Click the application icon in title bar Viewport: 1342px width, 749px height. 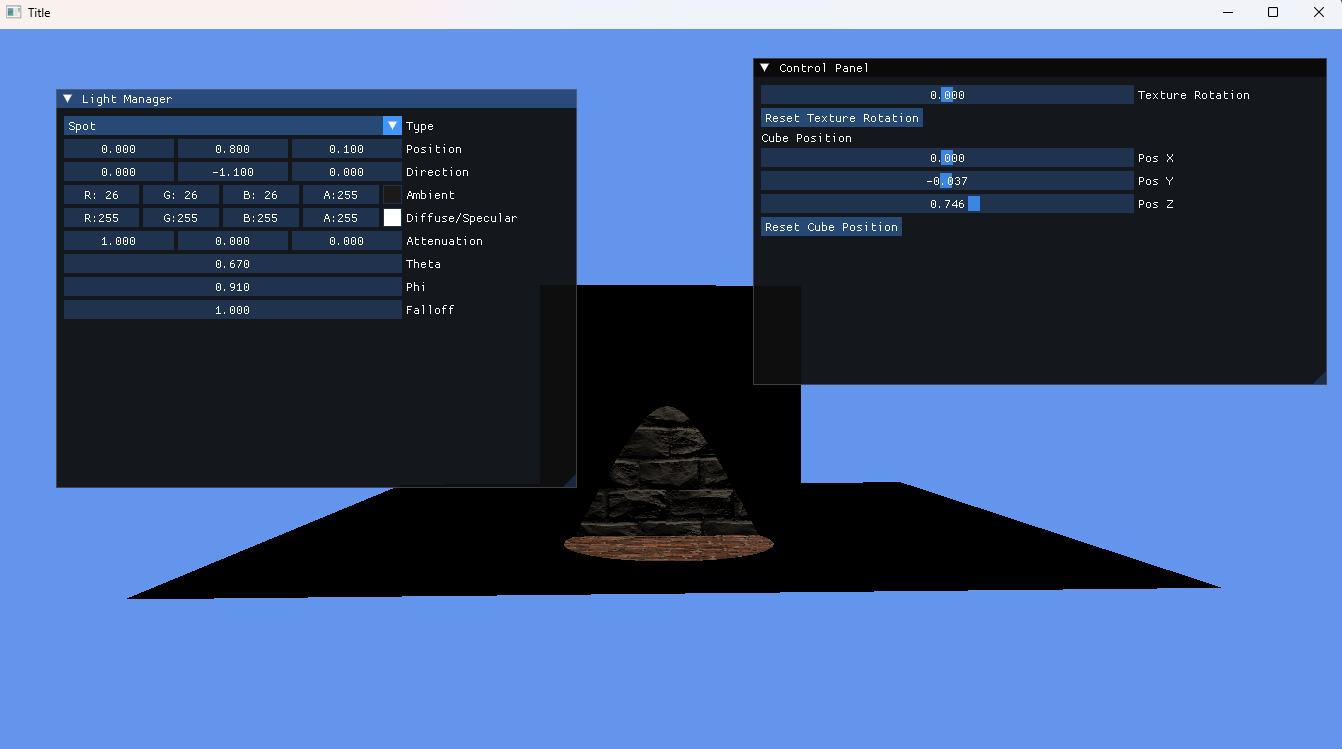tap(14, 13)
